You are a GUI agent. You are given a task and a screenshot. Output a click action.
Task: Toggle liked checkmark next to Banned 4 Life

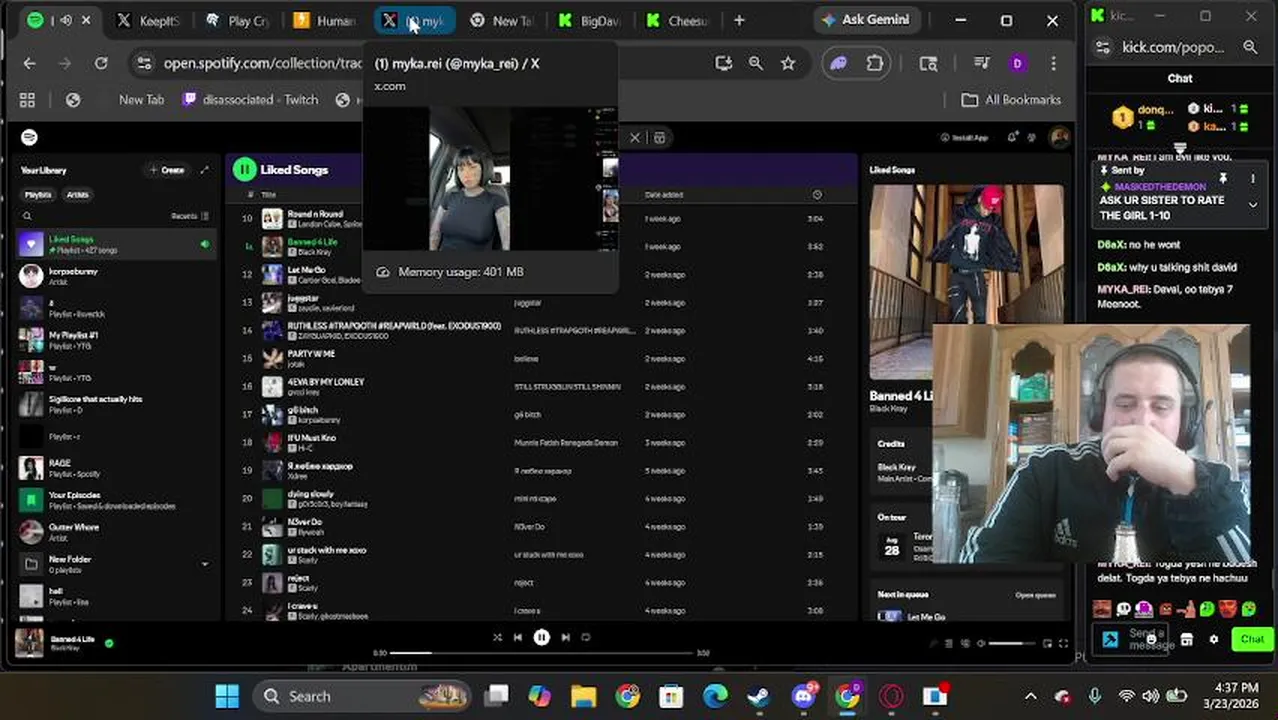point(109,643)
